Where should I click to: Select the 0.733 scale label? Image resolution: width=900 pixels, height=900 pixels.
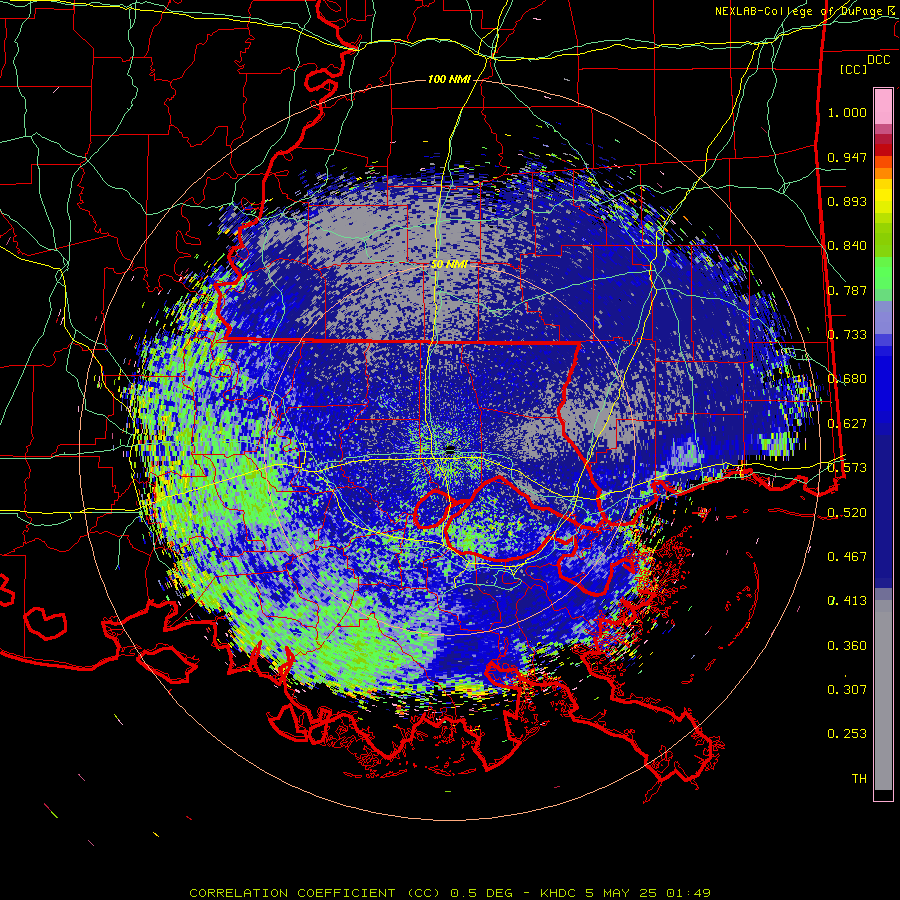point(847,335)
